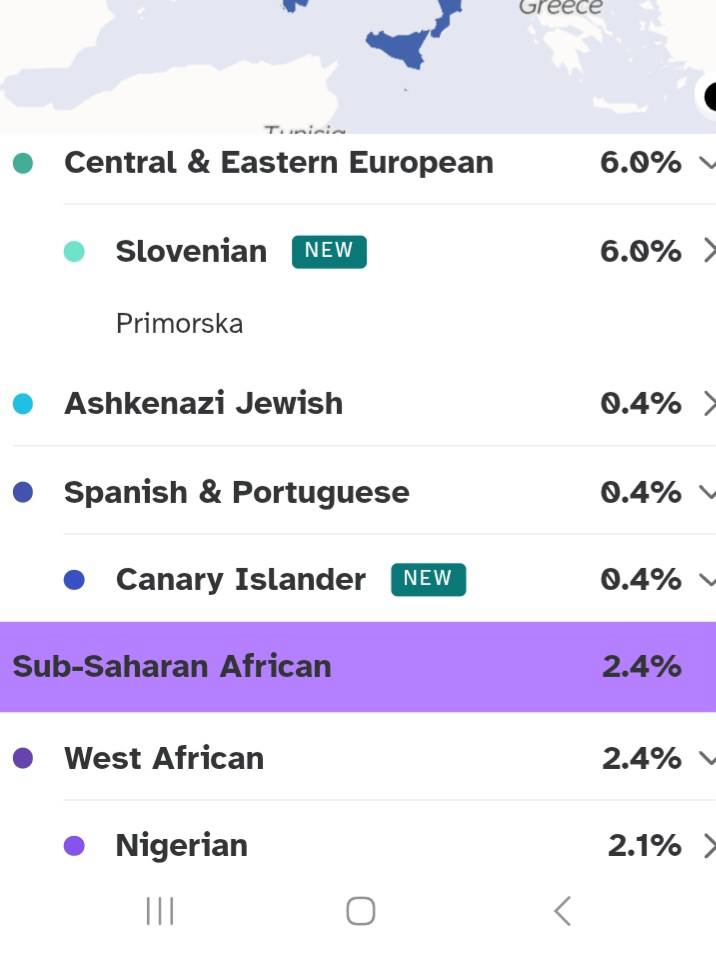
Task: Select the West African row label
Action: point(164,758)
